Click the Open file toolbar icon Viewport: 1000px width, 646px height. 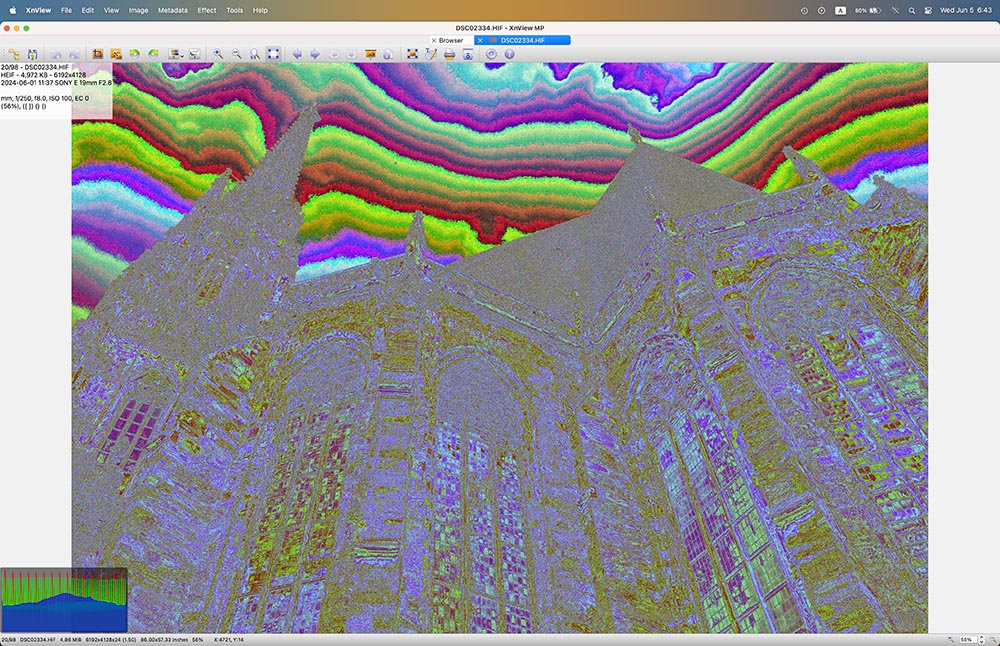14,54
